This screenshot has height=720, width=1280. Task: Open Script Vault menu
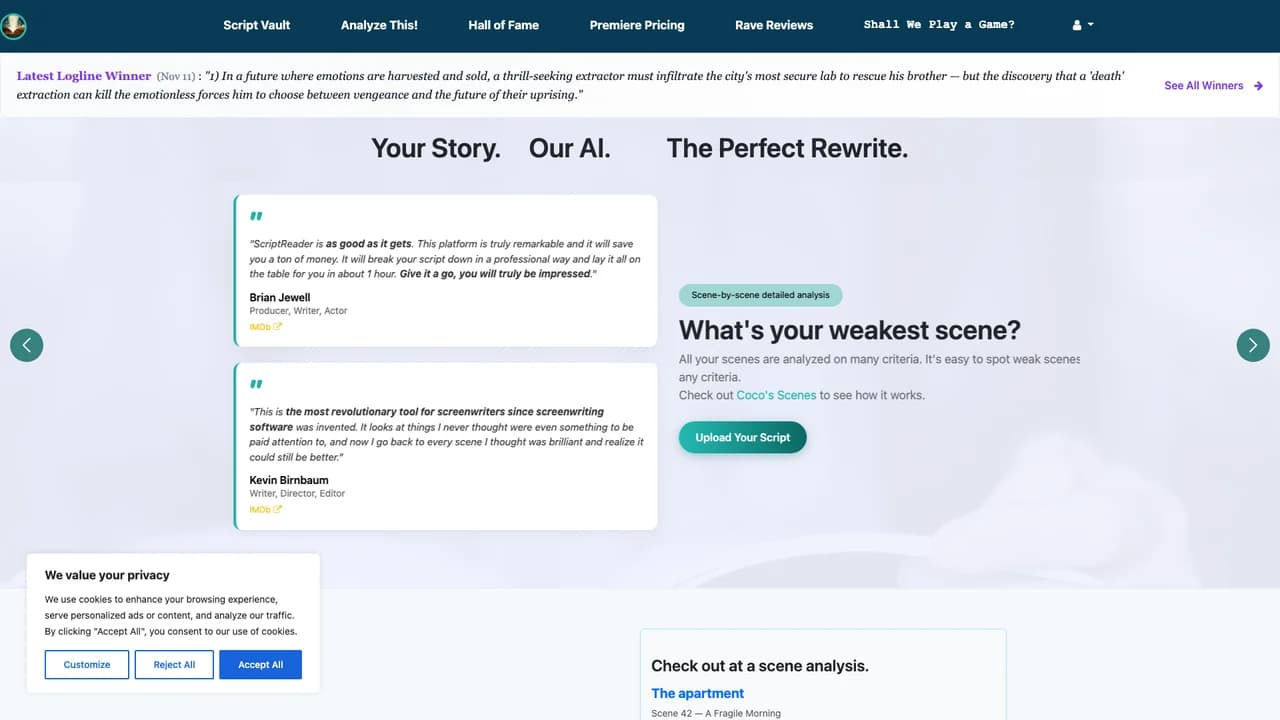257,25
